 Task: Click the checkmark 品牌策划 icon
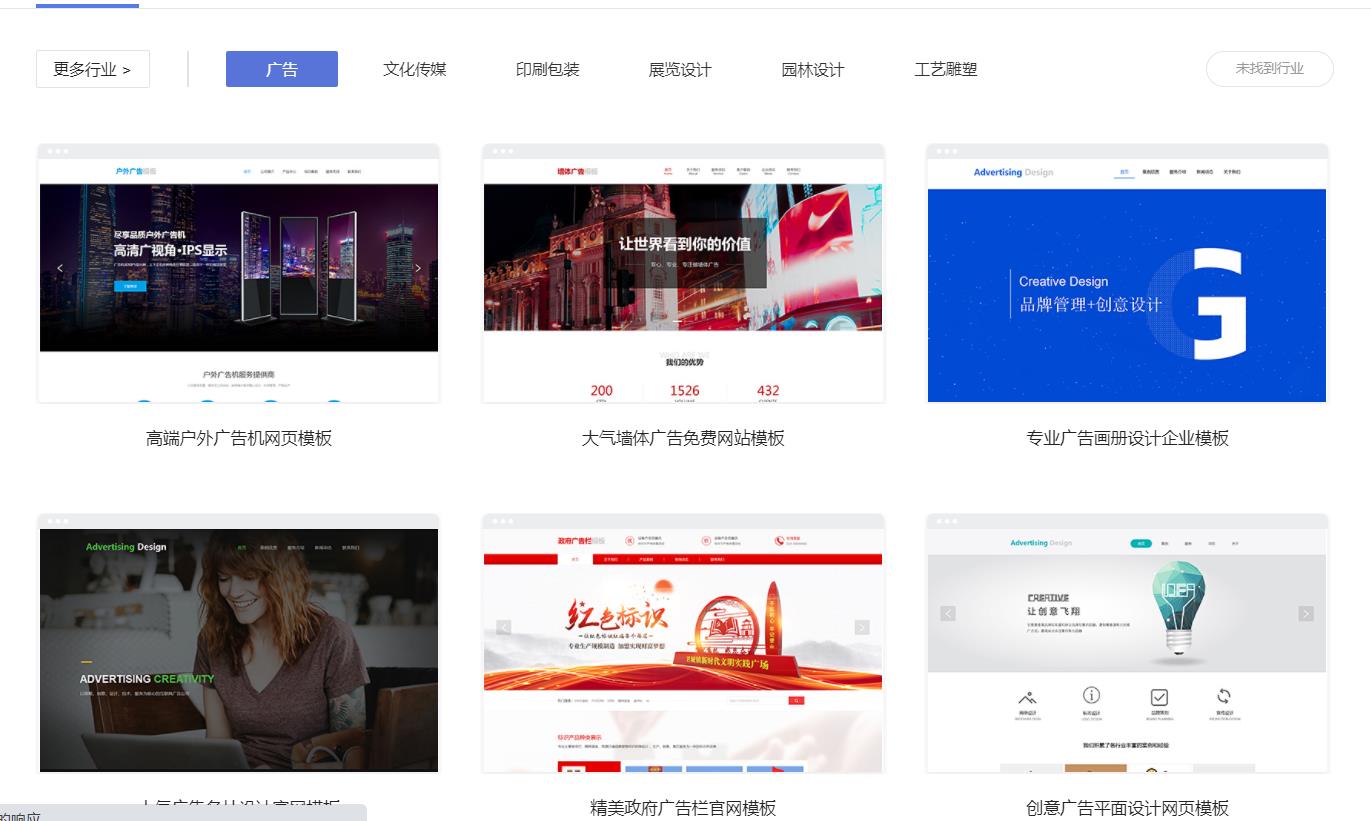coord(1159,696)
